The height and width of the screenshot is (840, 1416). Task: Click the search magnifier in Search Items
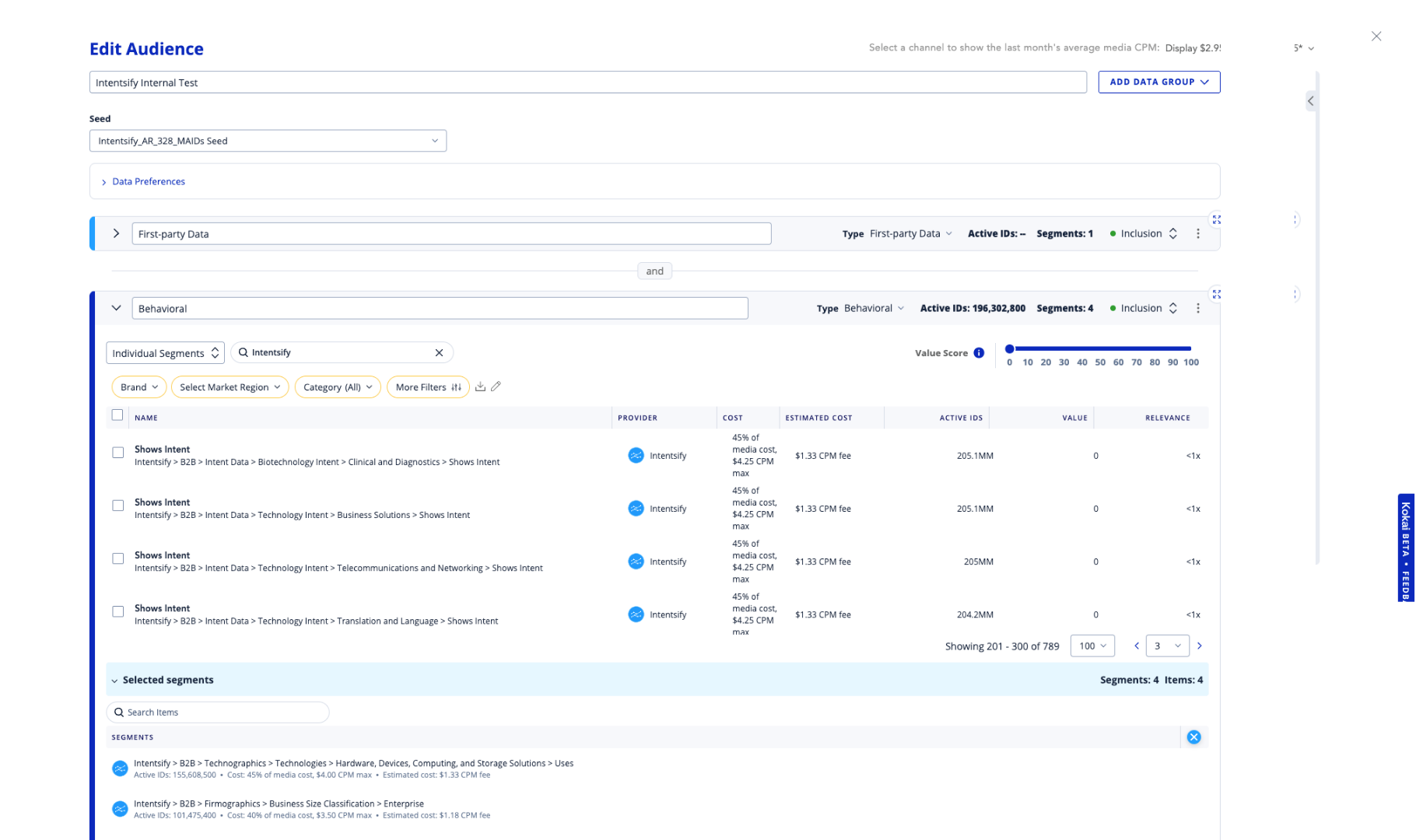click(x=118, y=712)
